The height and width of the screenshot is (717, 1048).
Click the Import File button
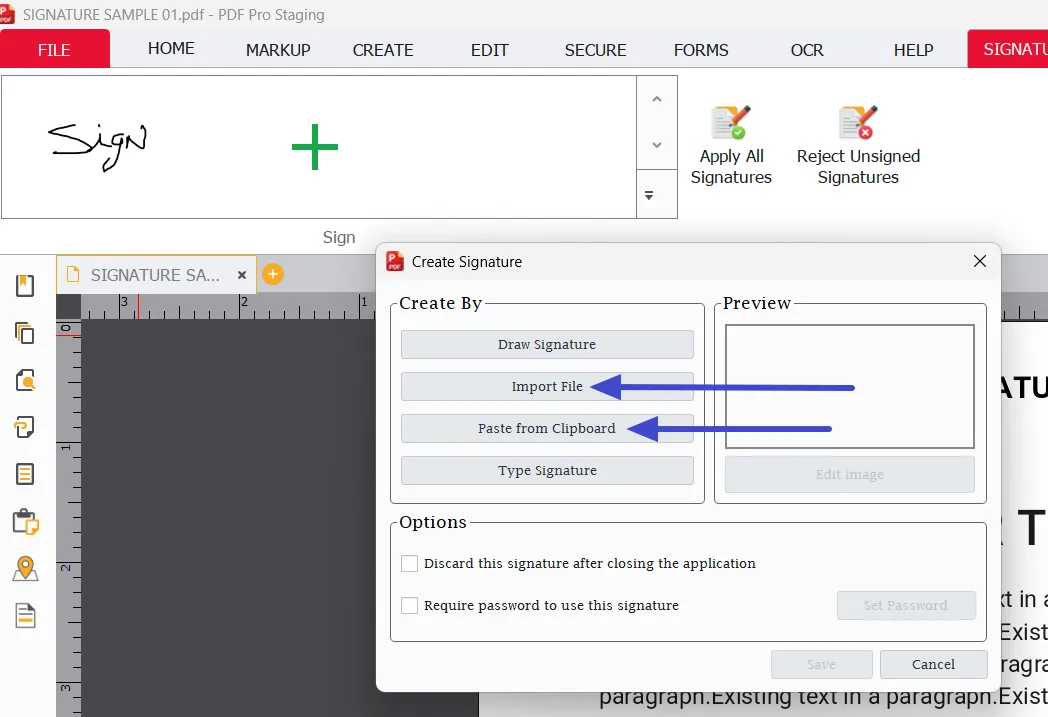pyautogui.click(x=547, y=386)
